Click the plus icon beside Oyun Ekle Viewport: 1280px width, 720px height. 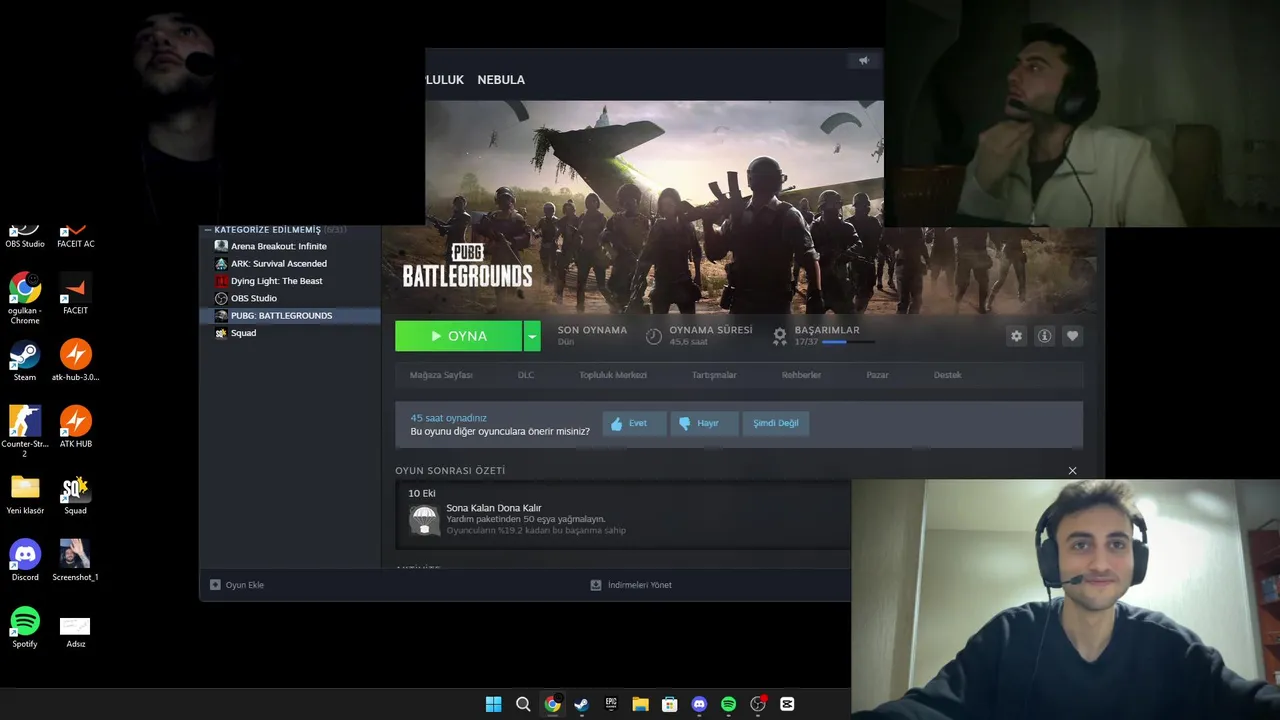(215, 585)
